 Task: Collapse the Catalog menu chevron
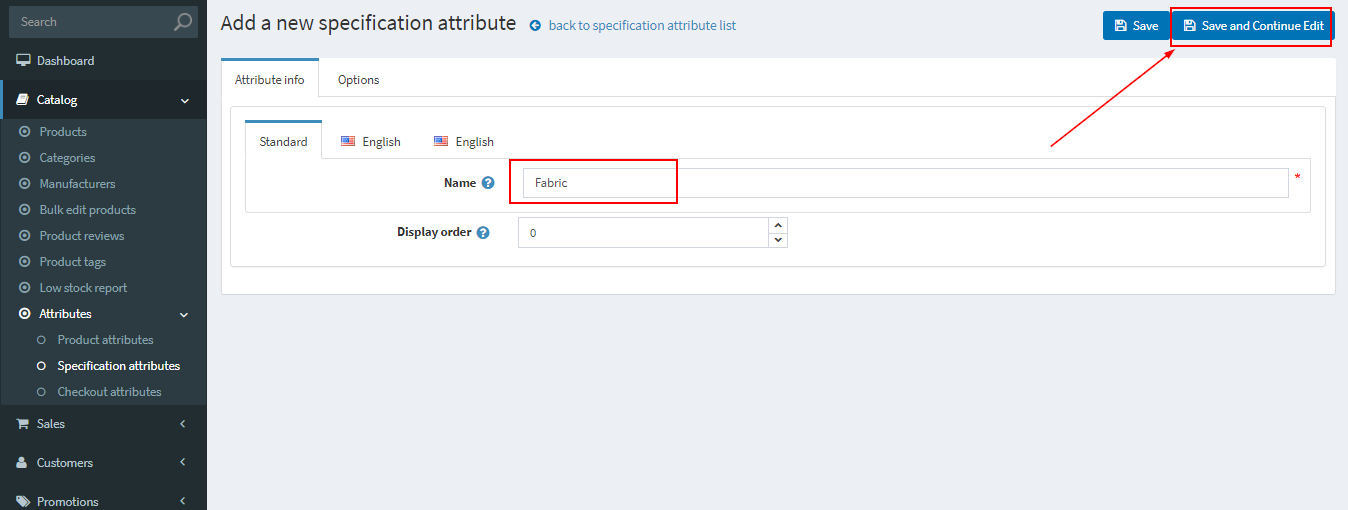(x=184, y=100)
